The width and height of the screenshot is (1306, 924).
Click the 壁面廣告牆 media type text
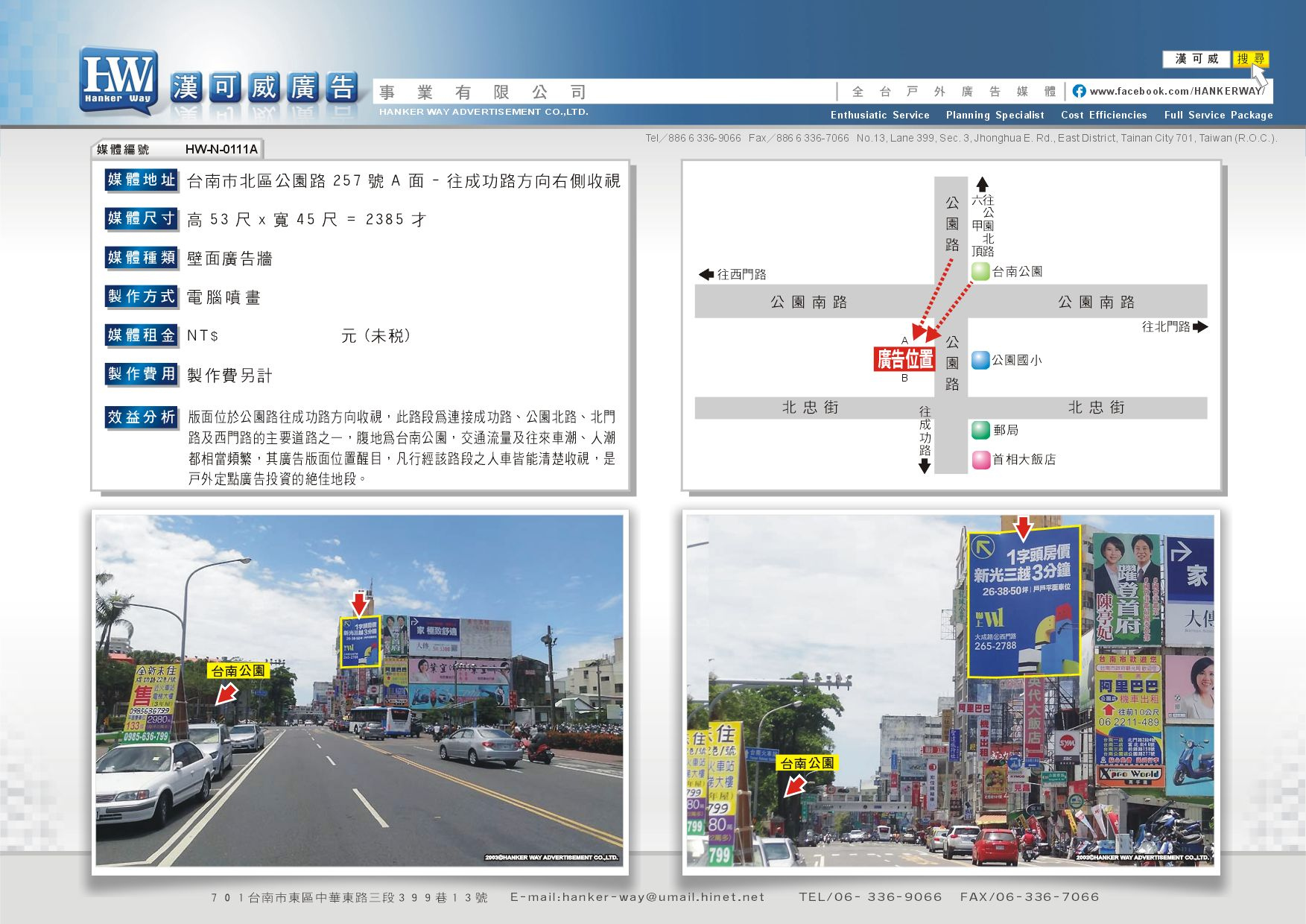[x=229, y=259]
